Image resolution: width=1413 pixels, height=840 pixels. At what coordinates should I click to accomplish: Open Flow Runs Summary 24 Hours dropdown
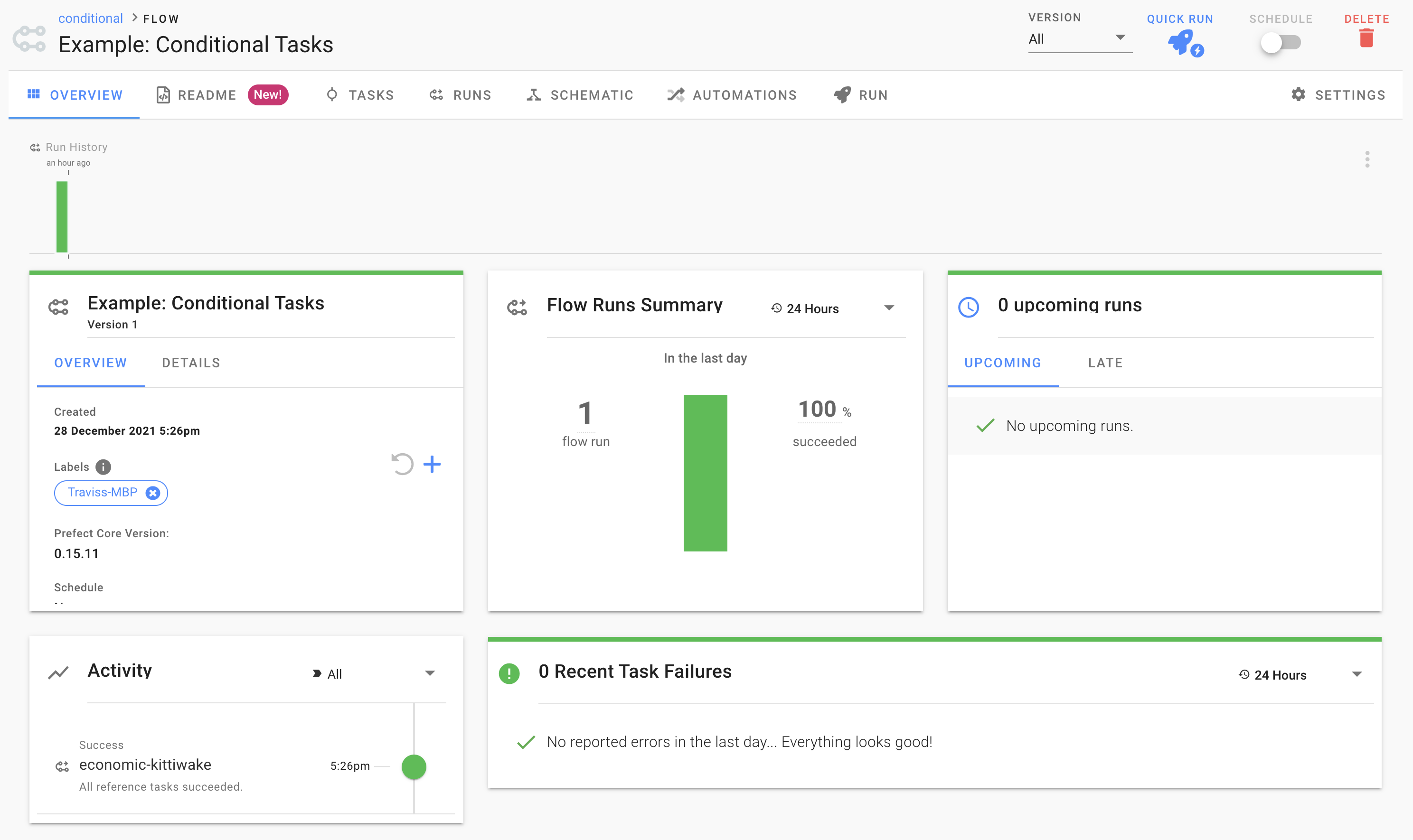[x=833, y=308]
